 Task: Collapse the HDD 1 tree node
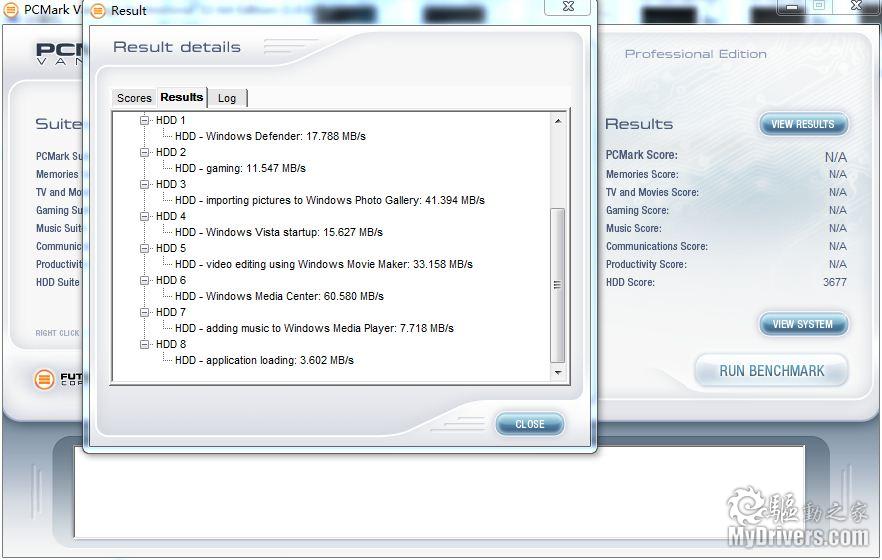click(145, 120)
